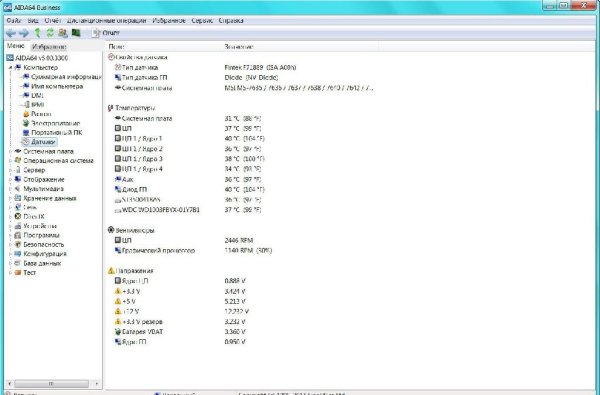Collapse the Компьютер tree node
Image resolution: width=600 pixels, height=395 pixels.
[x=10, y=67]
